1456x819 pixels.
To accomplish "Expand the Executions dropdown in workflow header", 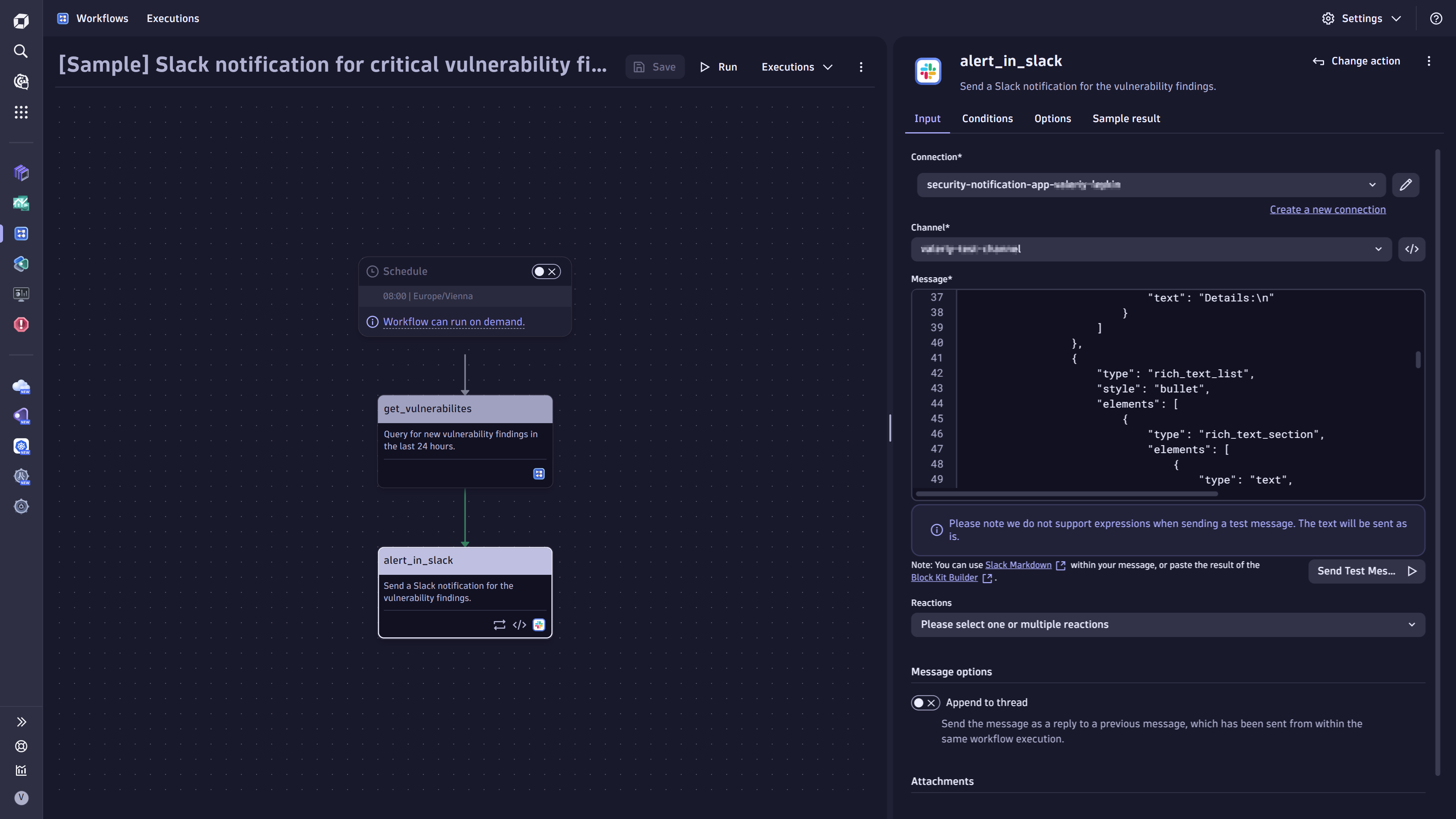I will point(796,67).
